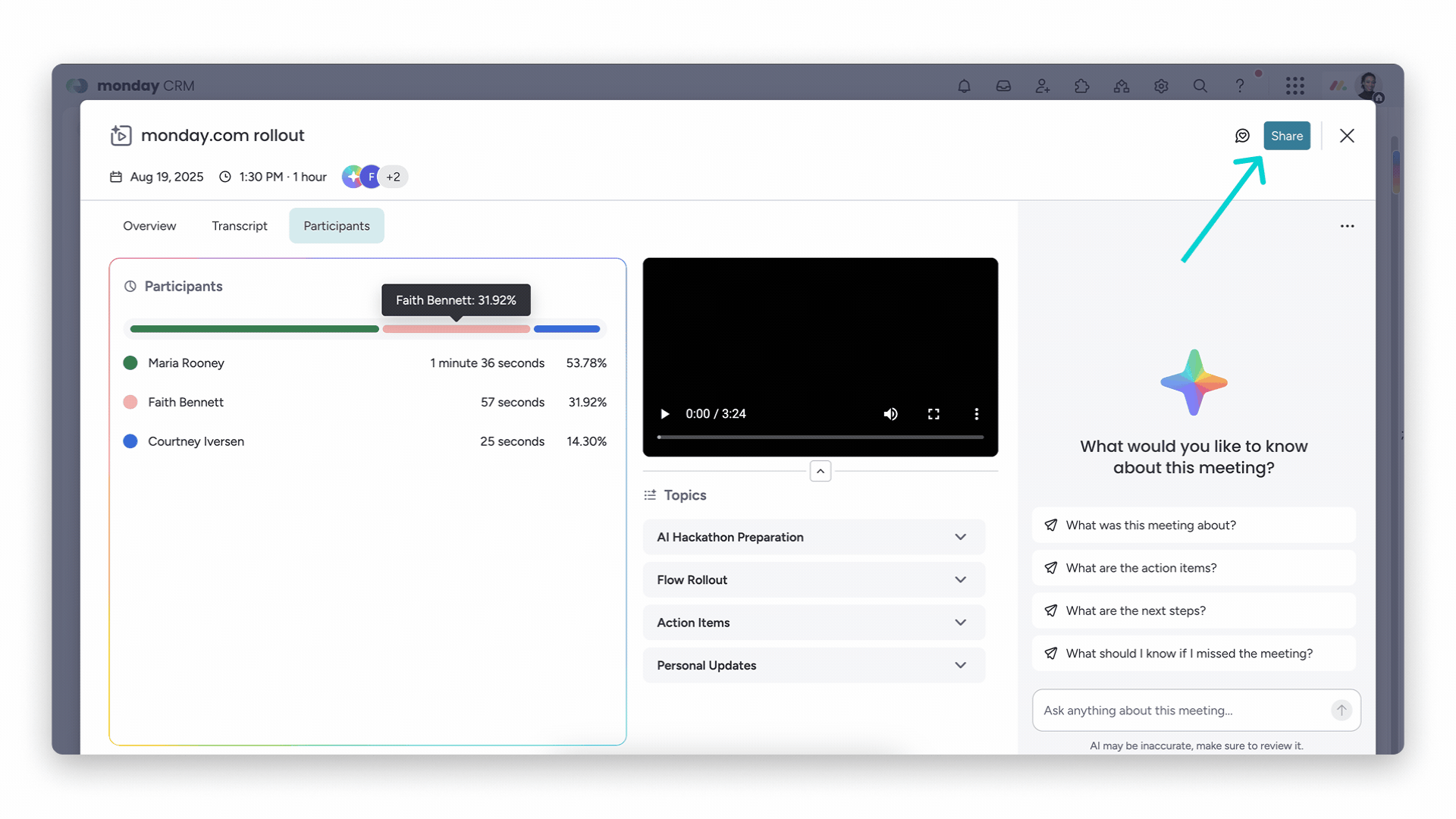The width and height of the screenshot is (1456, 819).
Task: Click the blue Courtney Iversen talk-time bar
Action: [566, 329]
